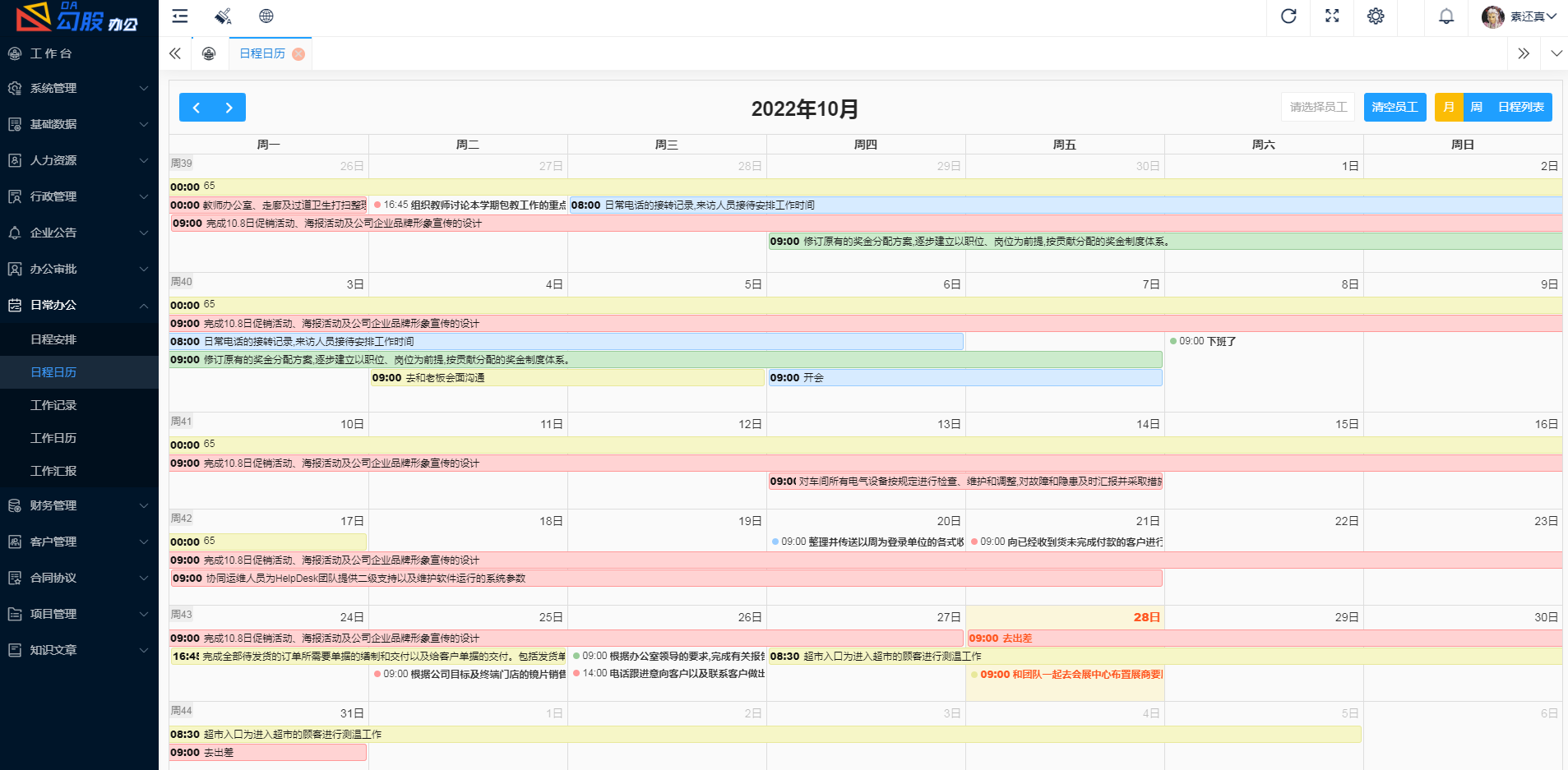Expand the 行政管理 menu chevron
The height and width of the screenshot is (770, 1568).
coord(144,196)
